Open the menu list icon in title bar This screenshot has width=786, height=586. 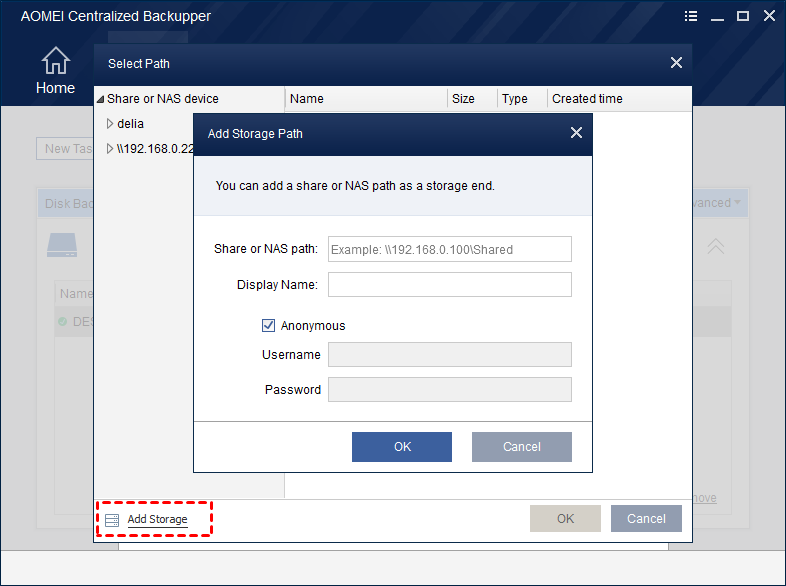coord(691,16)
